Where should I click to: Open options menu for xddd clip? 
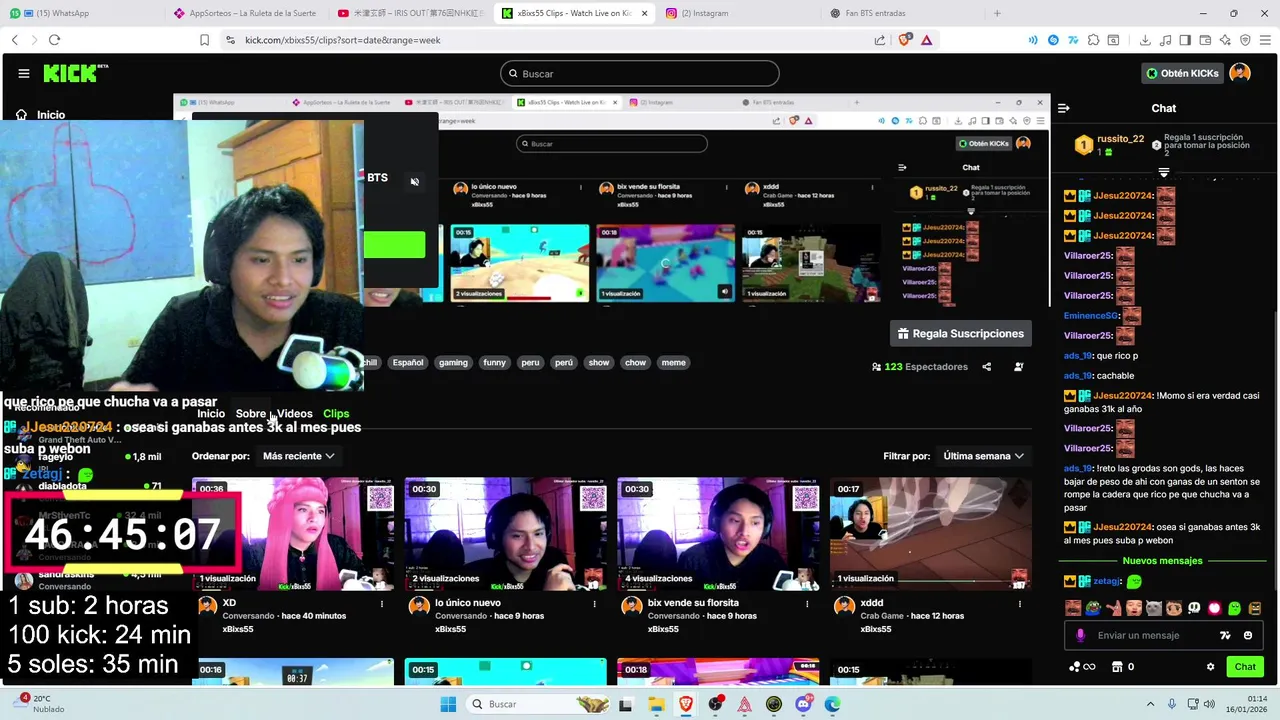[x=1020, y=604]
